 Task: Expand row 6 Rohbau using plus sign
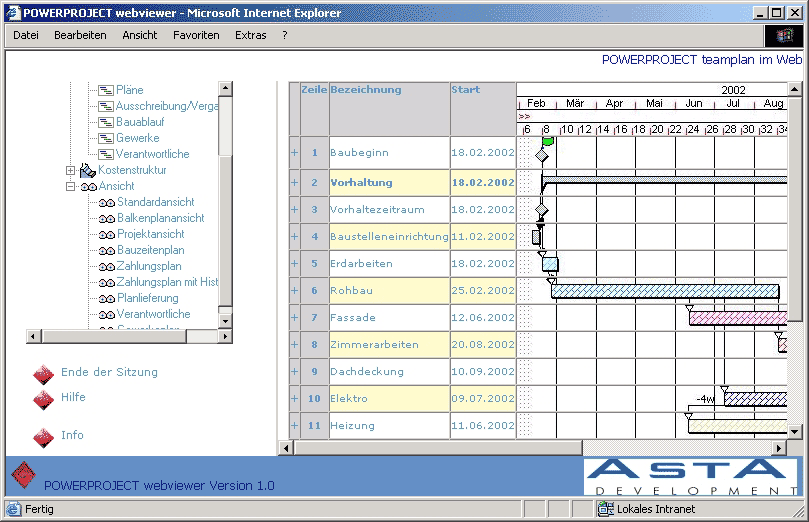[294, 291]
